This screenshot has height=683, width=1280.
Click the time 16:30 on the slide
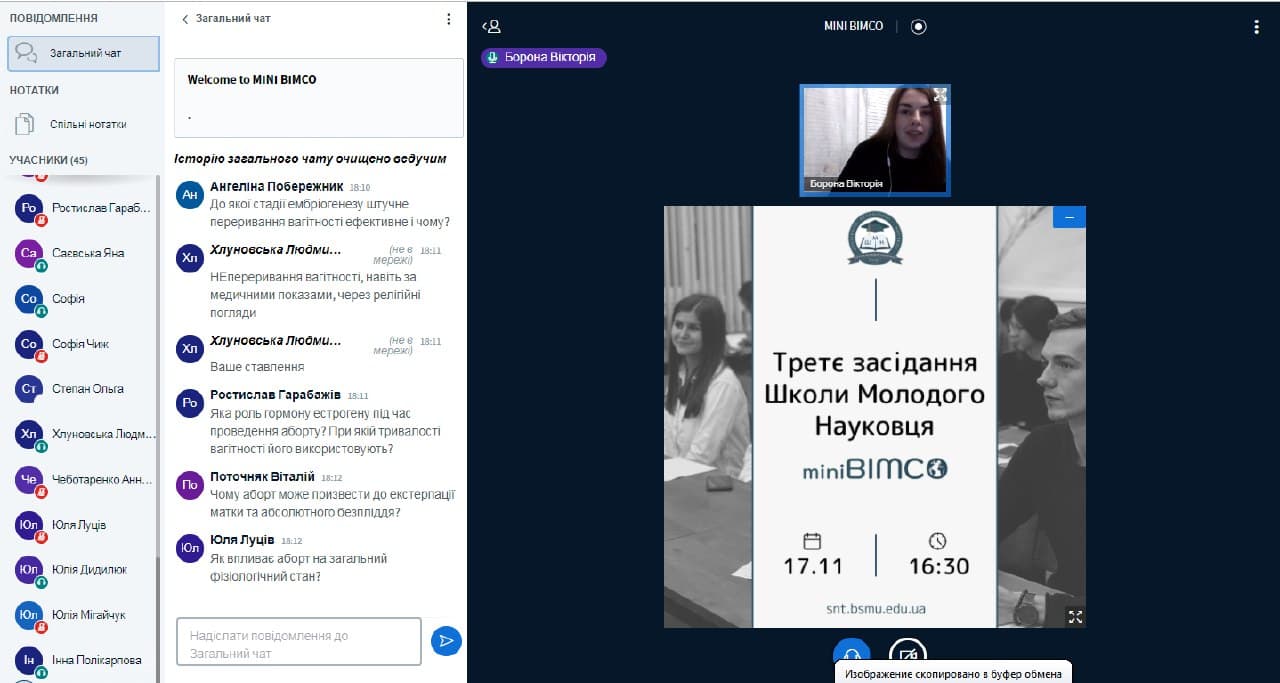coord(939,566)
